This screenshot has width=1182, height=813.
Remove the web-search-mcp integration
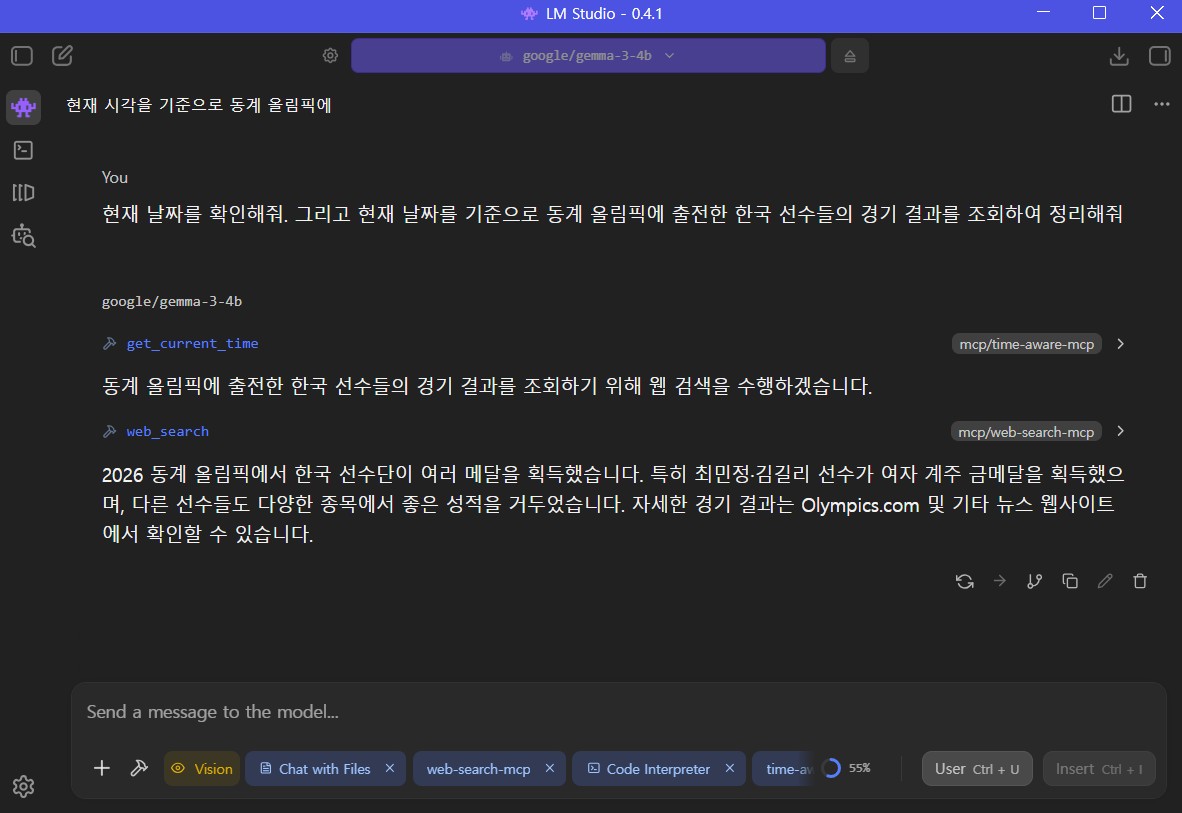click(x=550, y=769)
